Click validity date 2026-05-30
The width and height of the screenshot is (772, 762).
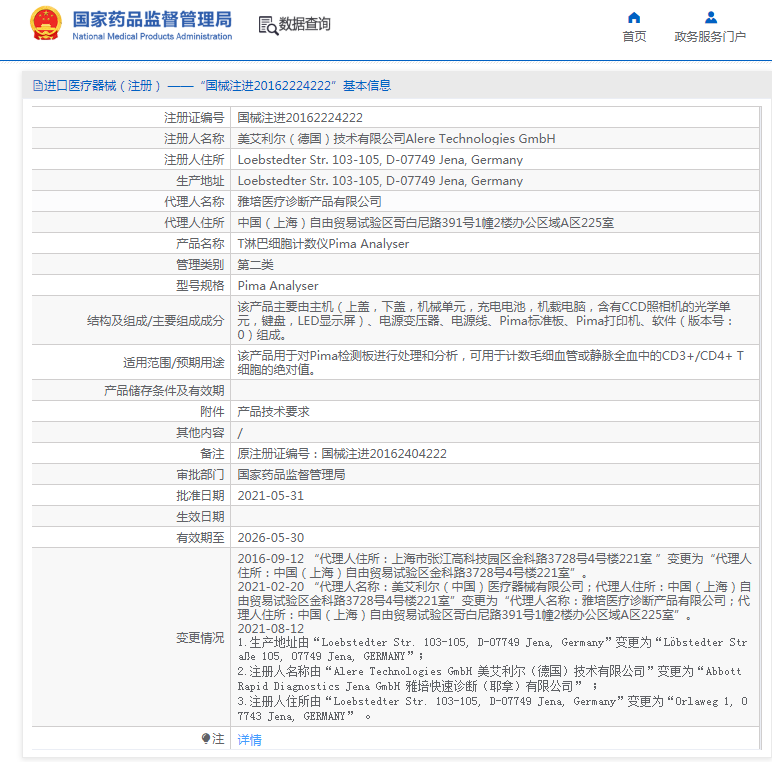(x=270, y=538)
